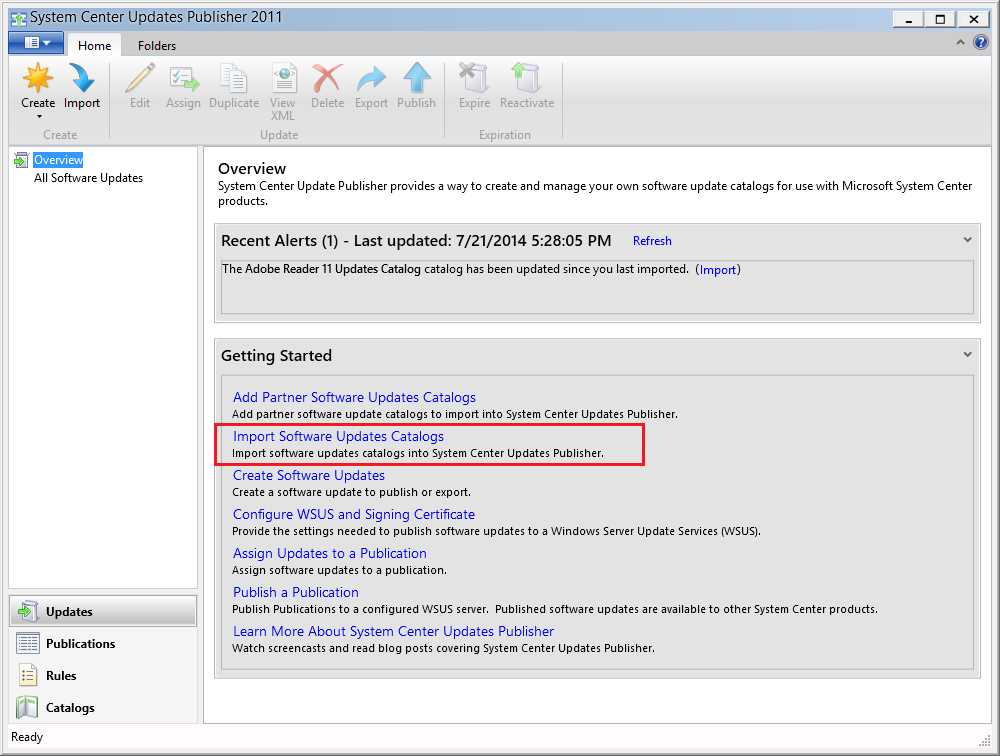Open the help question mark icon
Screen dimensions: 1000x756
[x=981, y=43]
